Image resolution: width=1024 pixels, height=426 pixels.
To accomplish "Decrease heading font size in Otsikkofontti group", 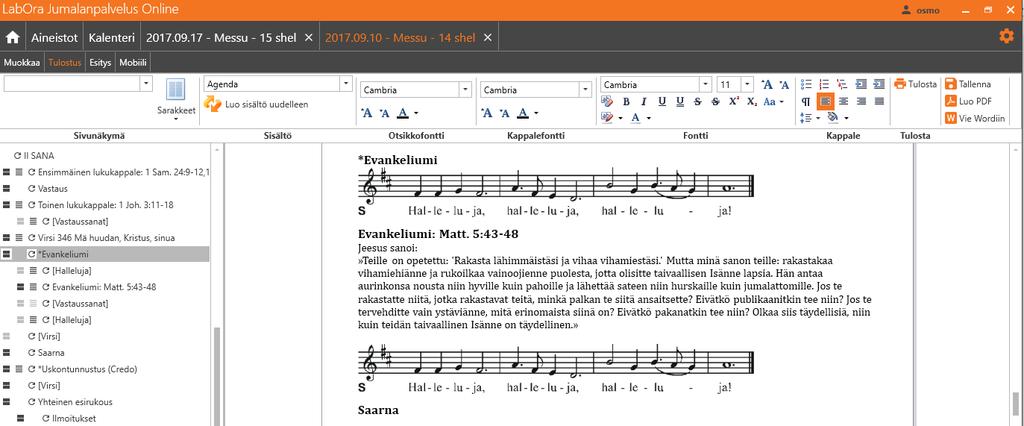I will 384,114.
